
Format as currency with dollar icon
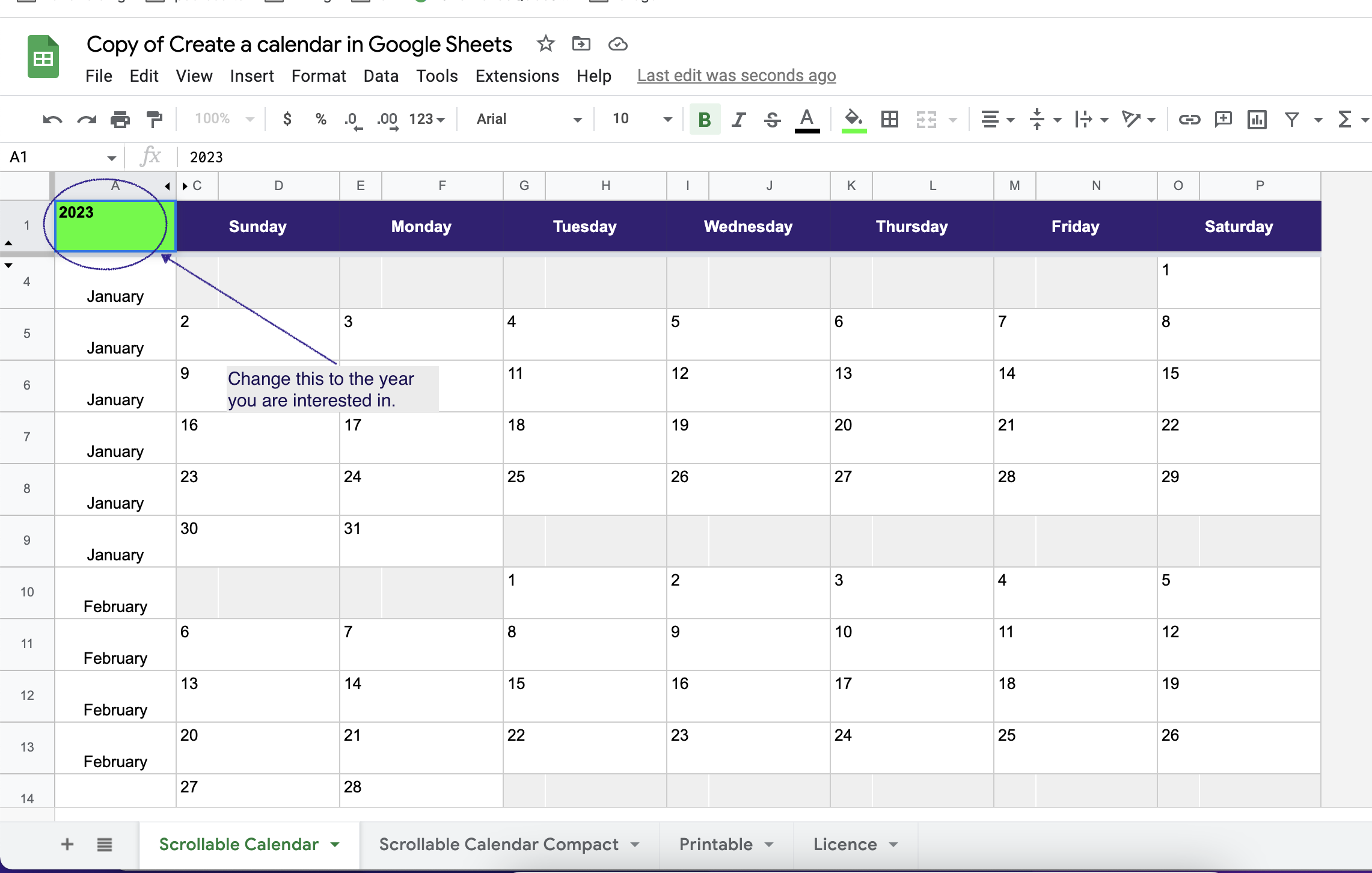click(287, 119)
